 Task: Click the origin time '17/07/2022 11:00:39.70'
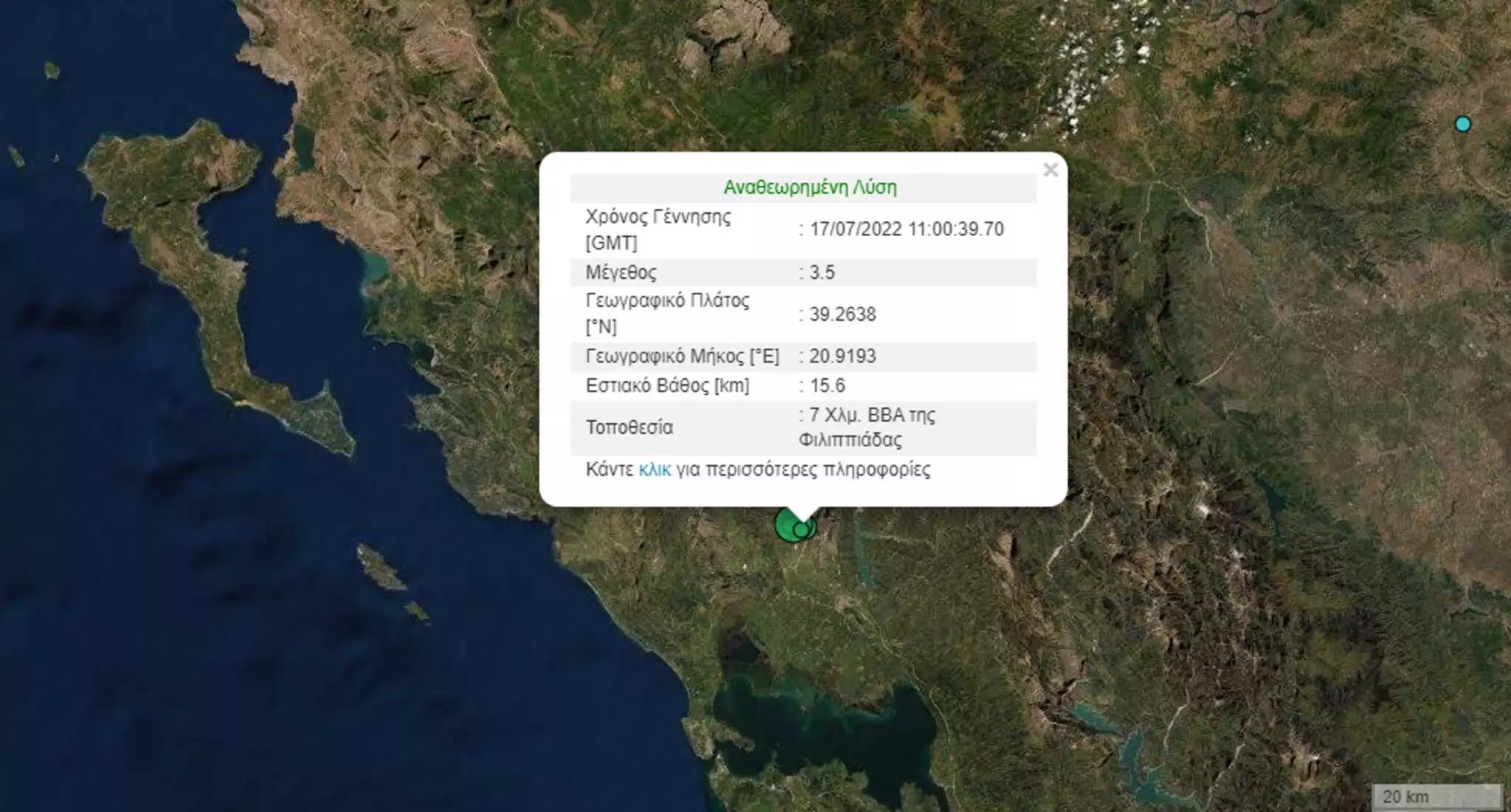click(x=907, y=229)
